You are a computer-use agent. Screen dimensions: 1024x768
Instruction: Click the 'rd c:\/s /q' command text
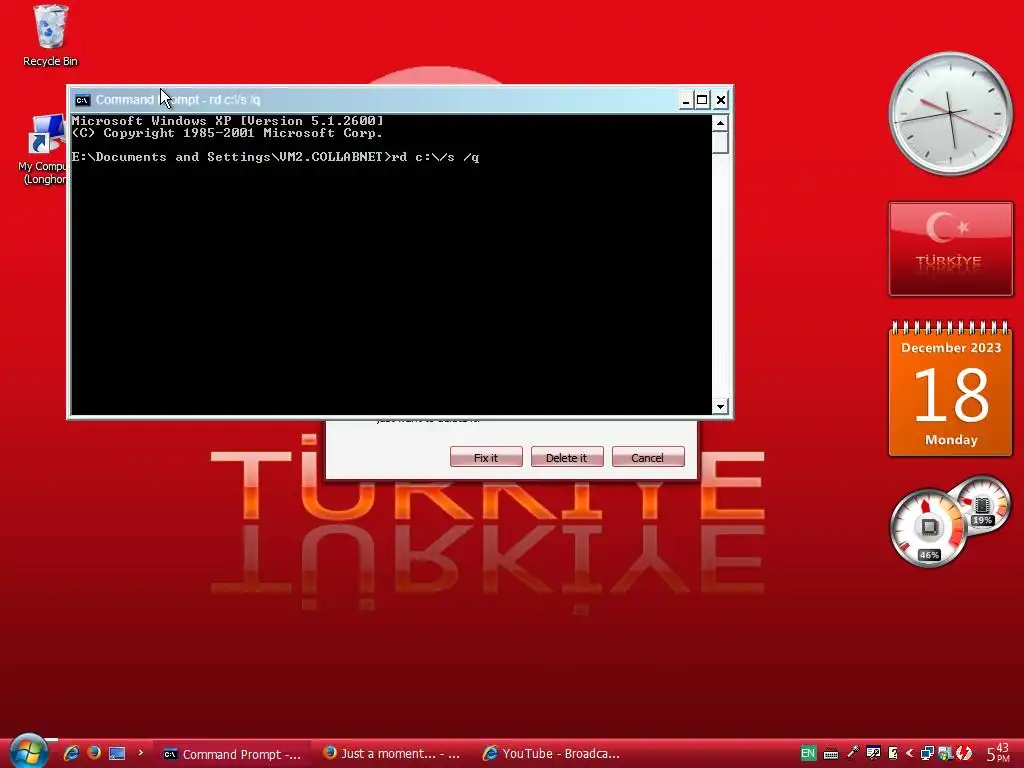click(436, 157)
